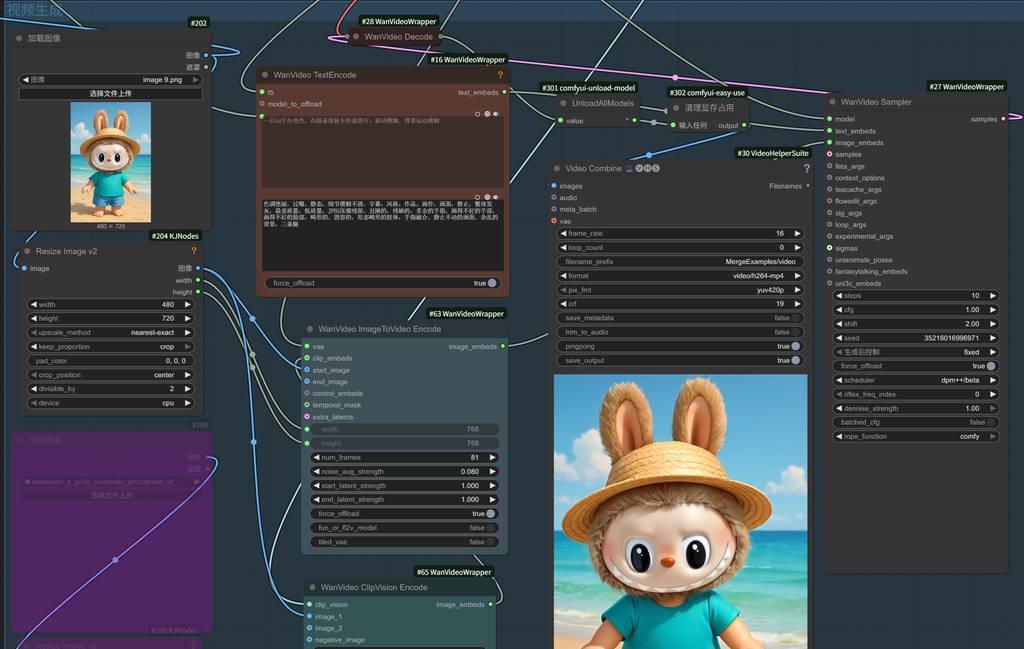Open help icon on Video Combine node

(x=807, y=168)
